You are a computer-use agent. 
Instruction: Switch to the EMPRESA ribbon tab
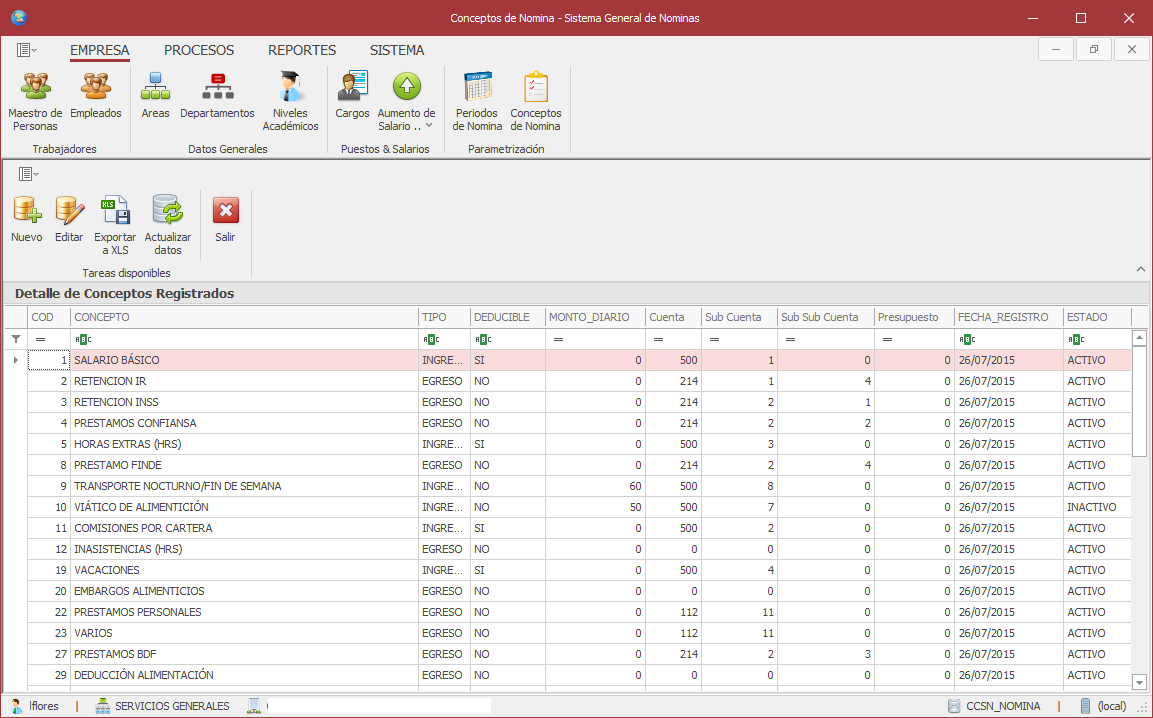(x=99, y=50)
